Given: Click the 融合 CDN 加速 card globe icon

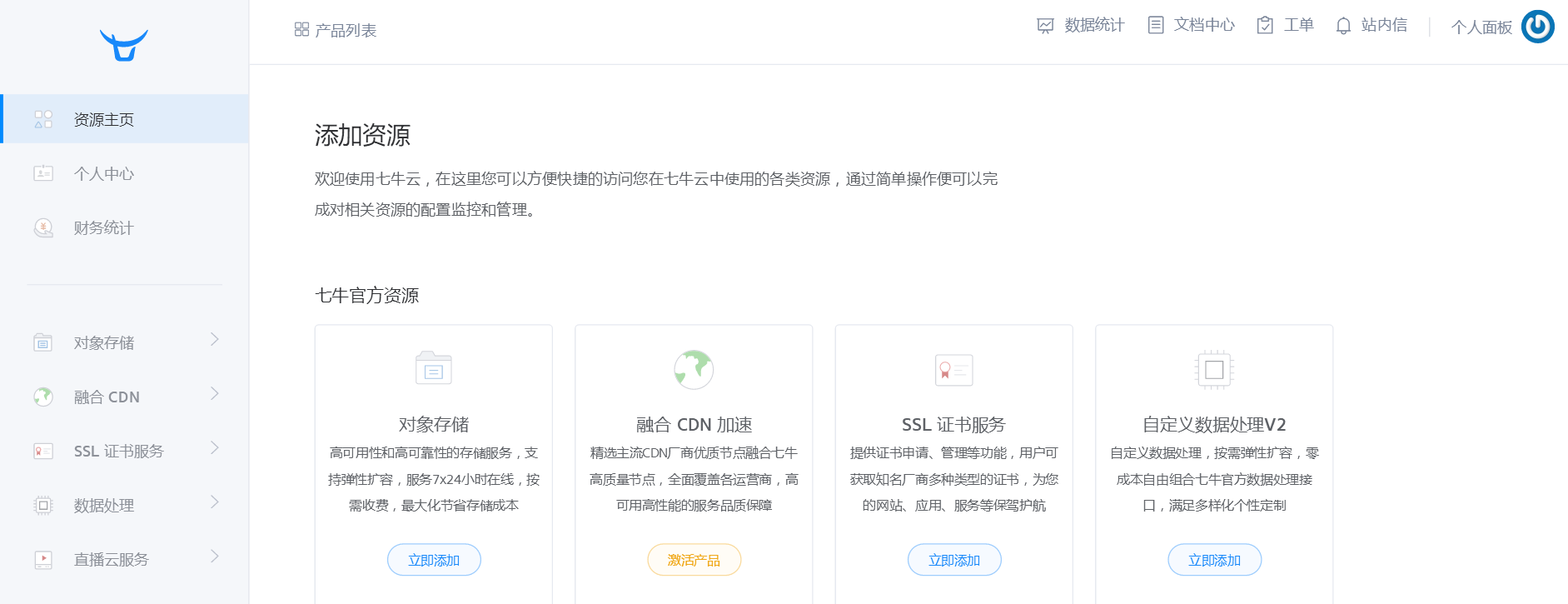Looking at the screenshot, I should click(694, 369).
